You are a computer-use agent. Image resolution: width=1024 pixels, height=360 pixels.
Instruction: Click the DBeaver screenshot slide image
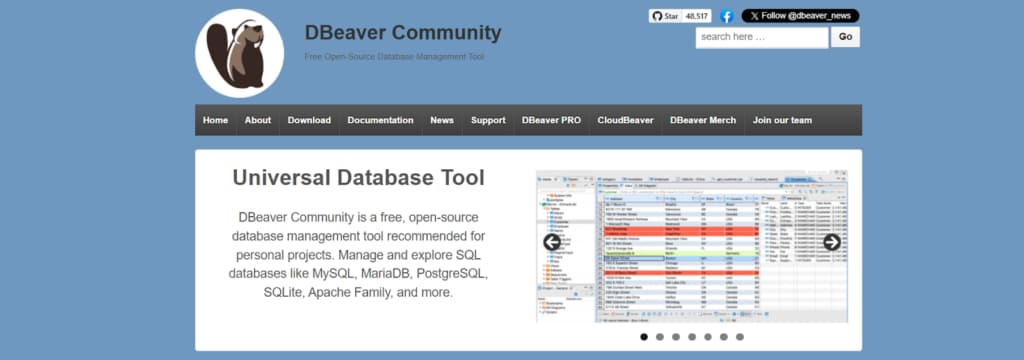pyautogui.click(x=692, y=246)
